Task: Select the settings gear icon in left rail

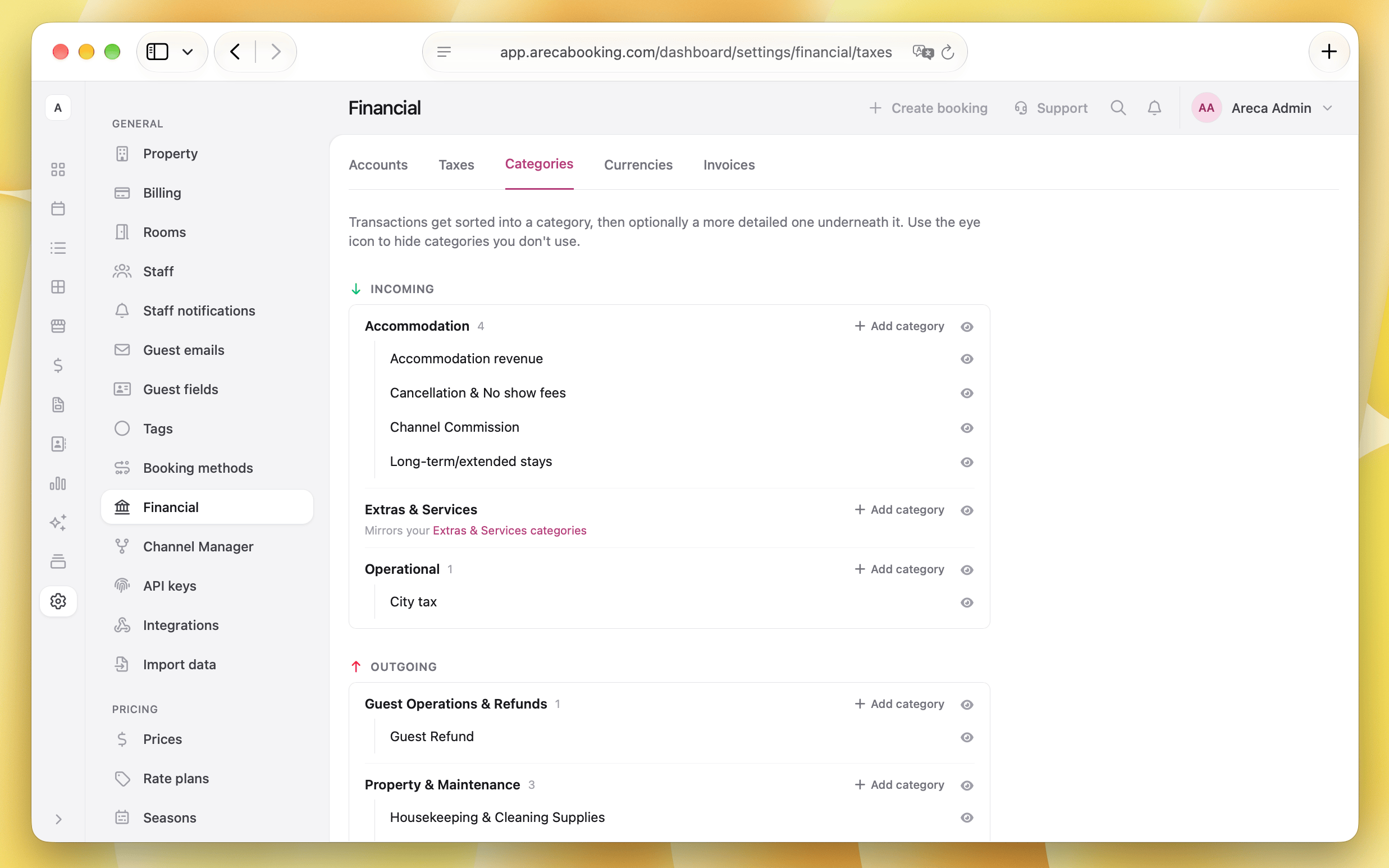Action: (58, 601)
